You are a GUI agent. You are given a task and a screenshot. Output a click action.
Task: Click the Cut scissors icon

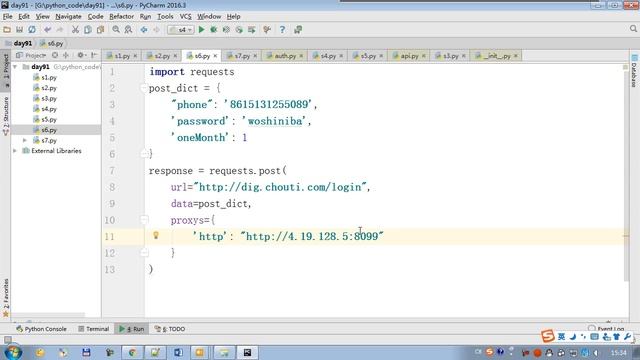coord(75,29)
